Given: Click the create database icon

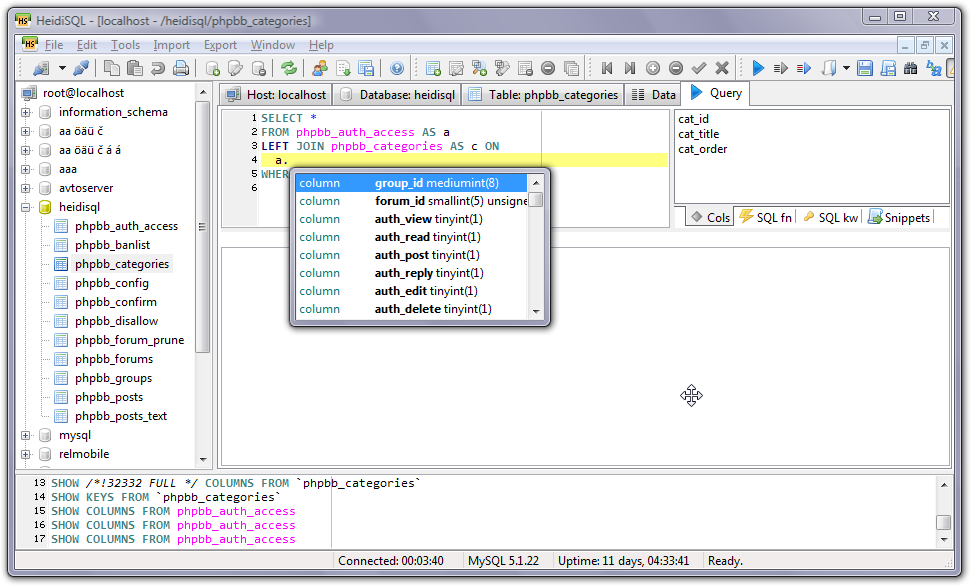Looking at the screenshot, I should pos(212,68).
